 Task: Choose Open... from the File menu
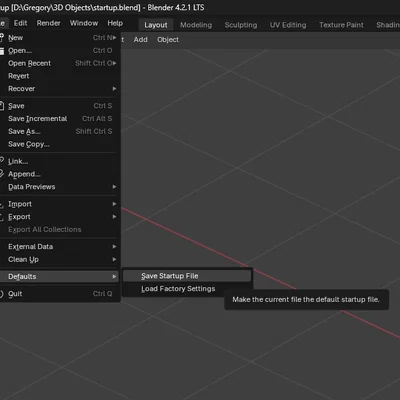pos(59,51)
